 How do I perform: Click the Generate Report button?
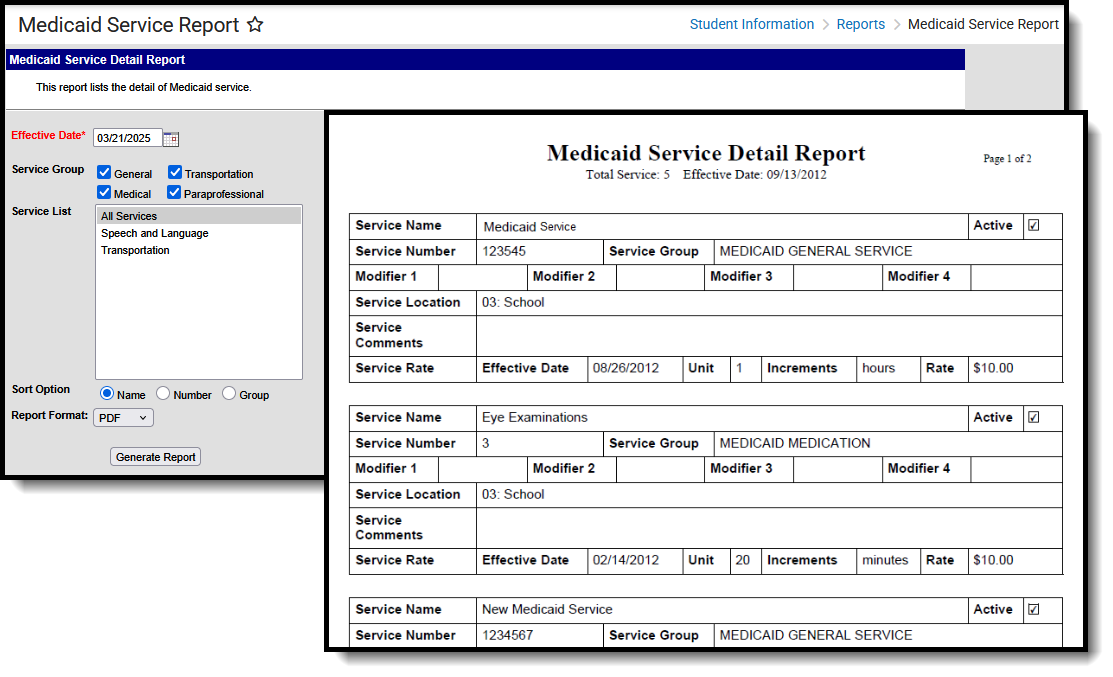click(x=155, y=457)
